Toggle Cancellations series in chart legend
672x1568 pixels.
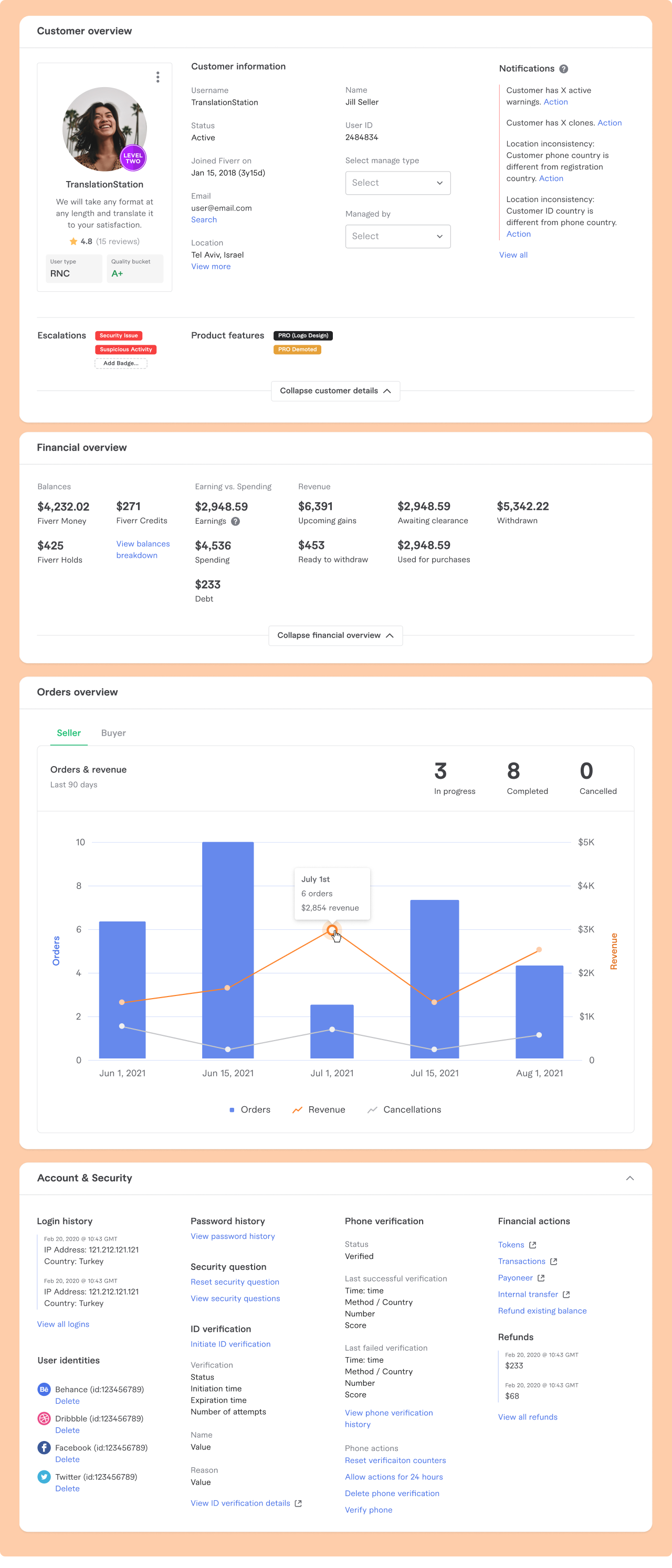[x=404, y=1110]
